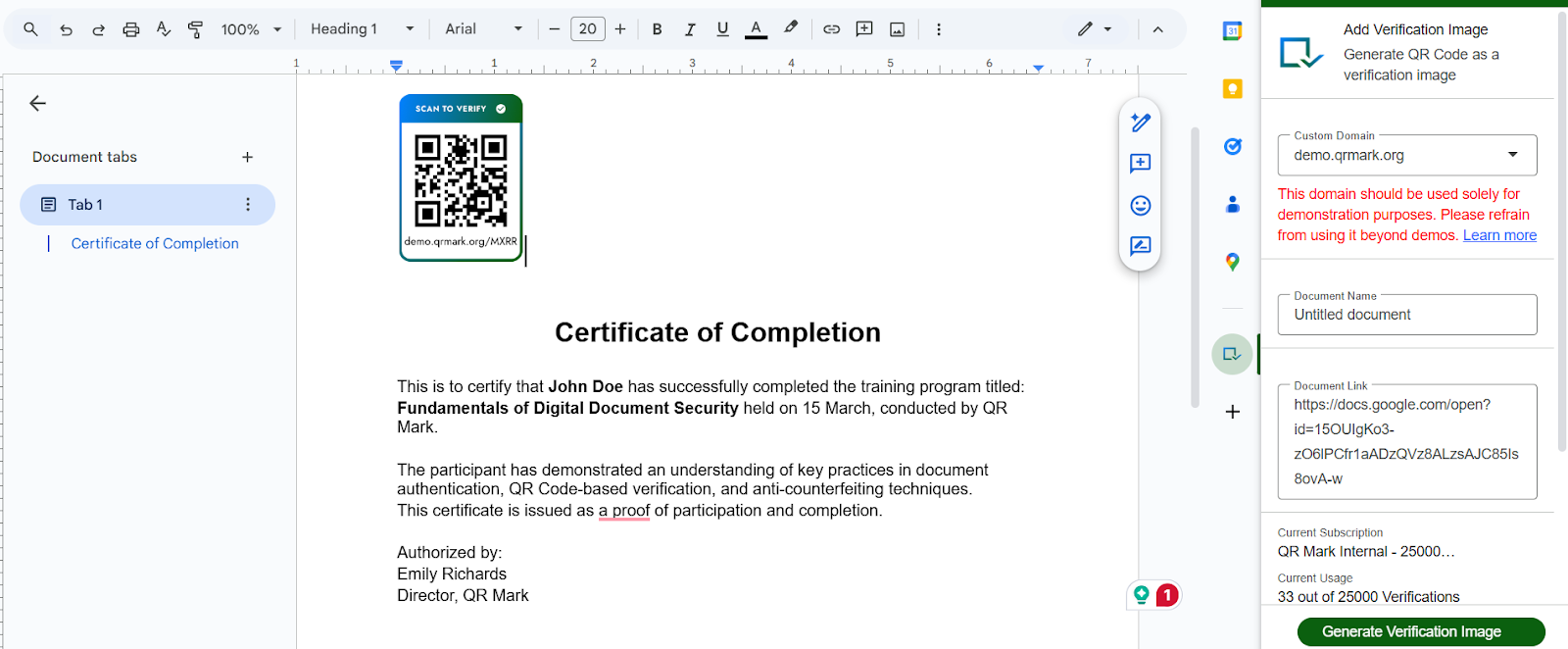Click the left indent marker on the ruler
This screenshot has width=1568, height=649.
click(x=396, y=66)
